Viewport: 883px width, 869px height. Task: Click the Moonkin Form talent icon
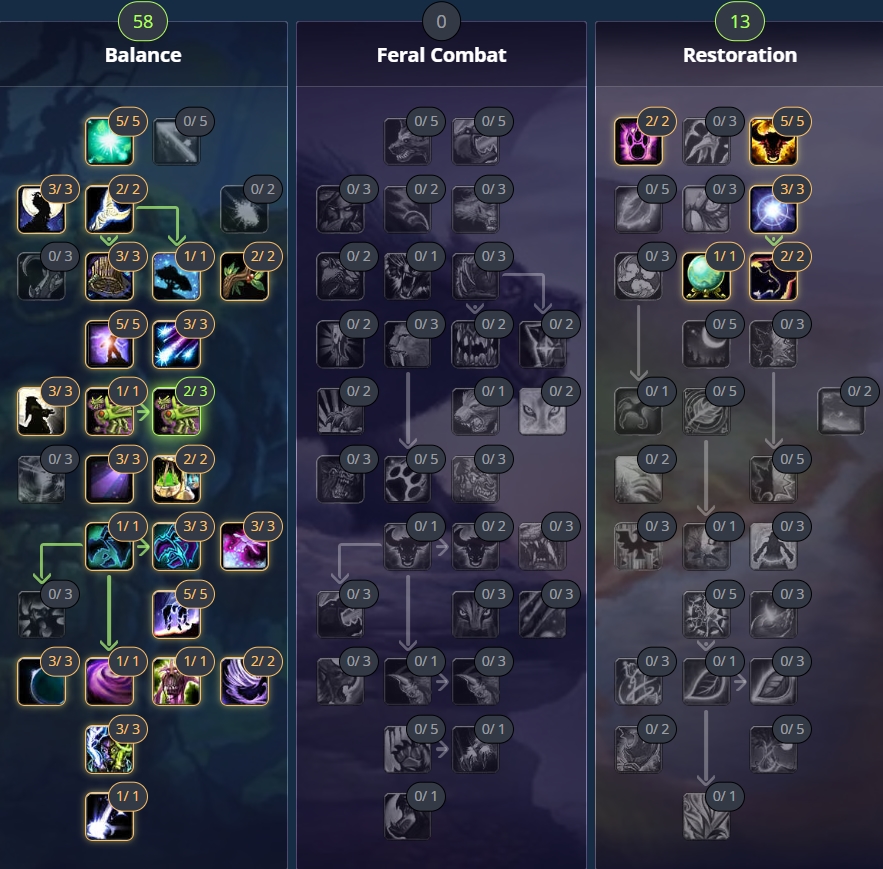(109, 546)
